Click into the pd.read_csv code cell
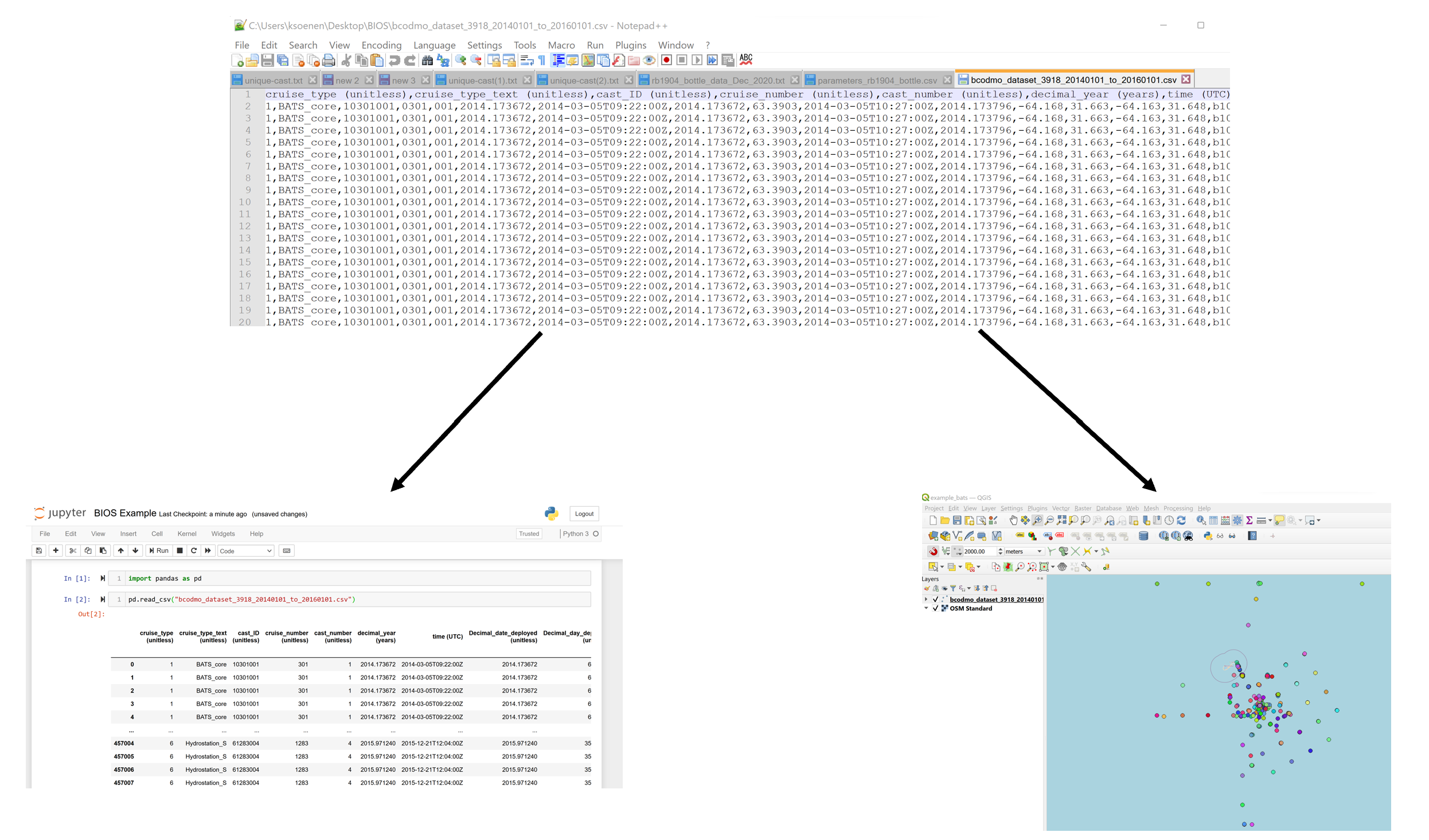1429x840 pixels. point(358,599)
